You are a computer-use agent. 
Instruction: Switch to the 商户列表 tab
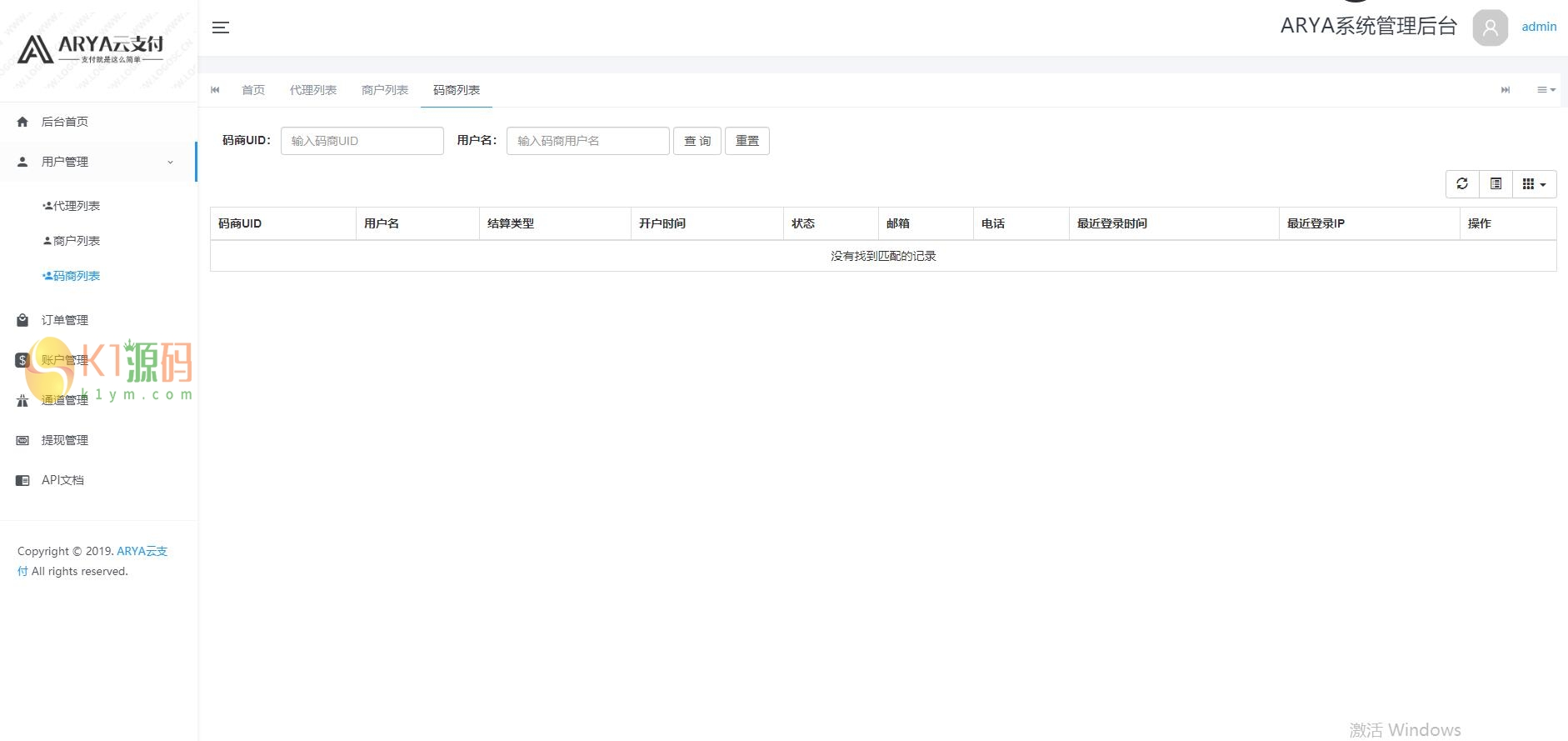pos(385,90)
